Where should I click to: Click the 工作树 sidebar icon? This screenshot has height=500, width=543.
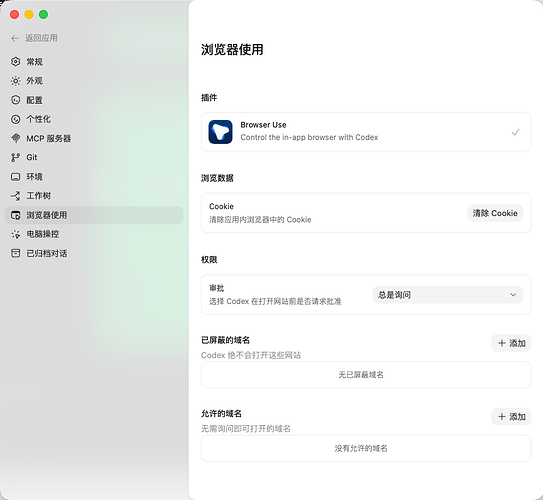pos(16,196)
